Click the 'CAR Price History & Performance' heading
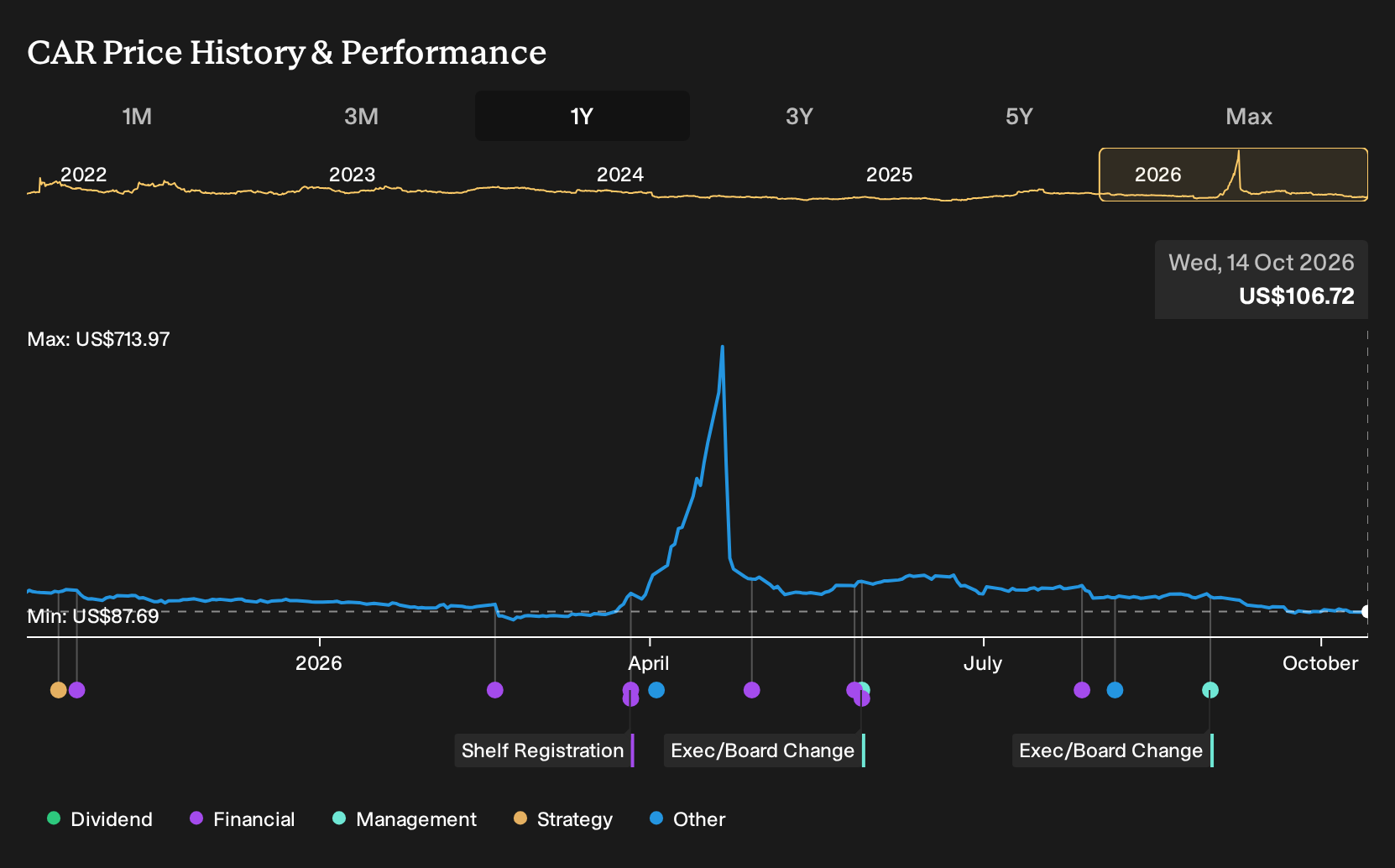Screen dimensions: 1395x868 (287, 52)
